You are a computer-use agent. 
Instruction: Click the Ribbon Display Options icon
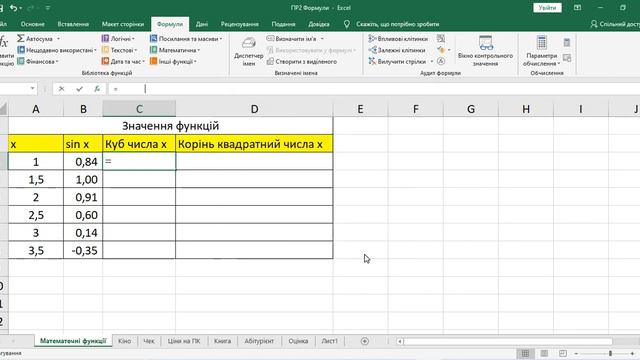pyautogui.click(x=577, y=8)
